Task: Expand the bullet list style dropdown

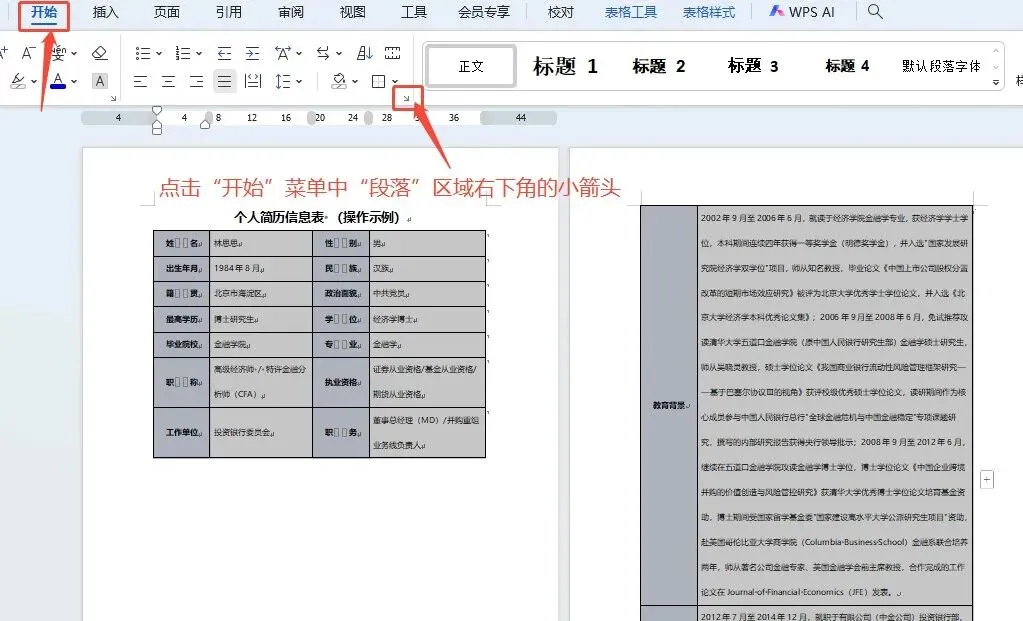Action: [x=159, y=53]
